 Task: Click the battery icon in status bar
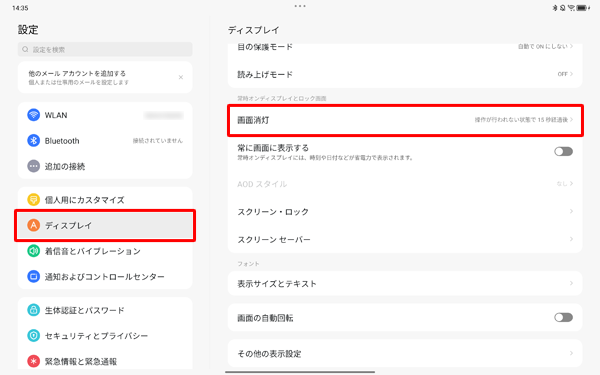[x=583, y=8]
